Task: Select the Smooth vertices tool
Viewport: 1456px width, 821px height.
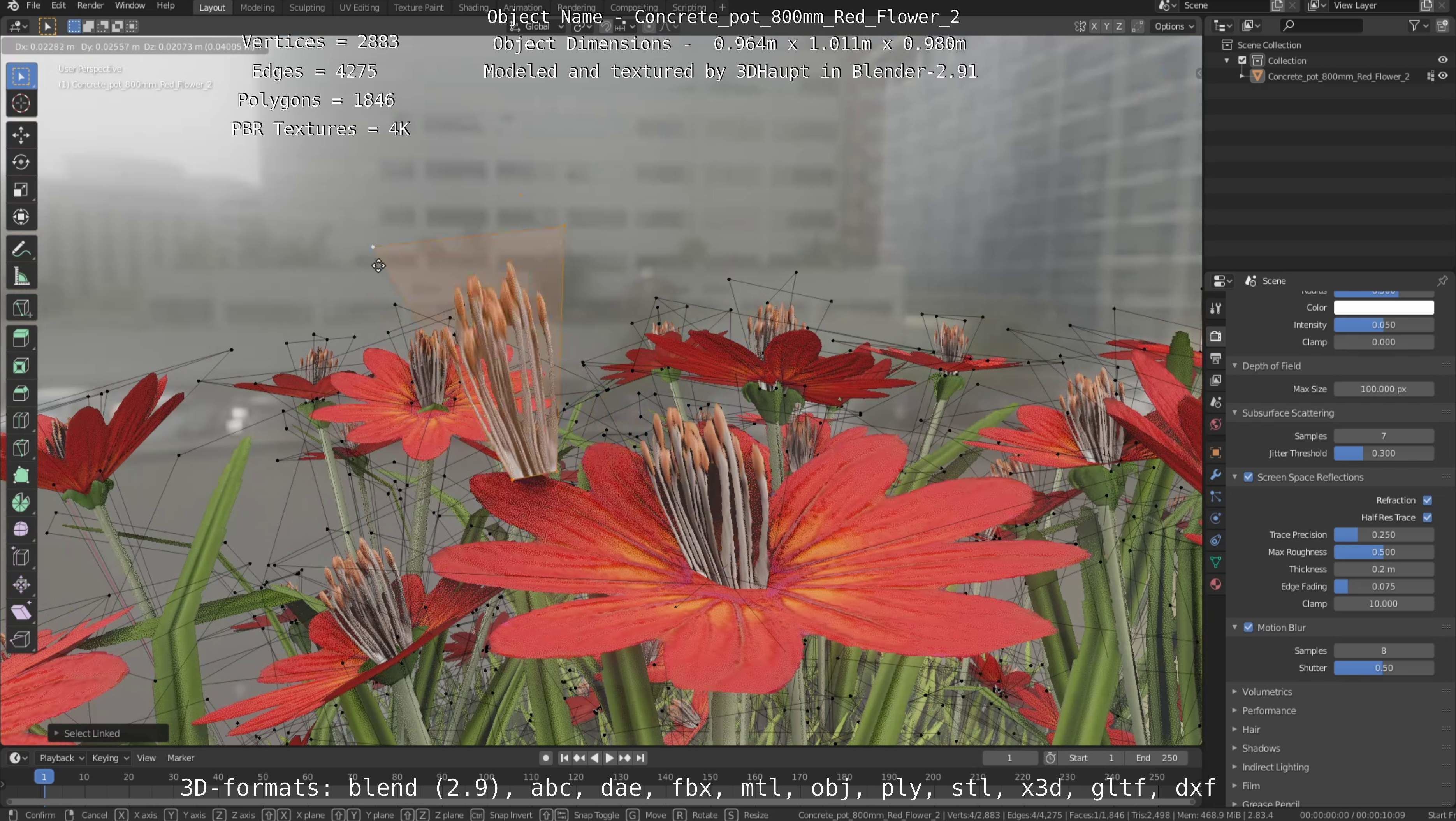Action: [21, 530]
